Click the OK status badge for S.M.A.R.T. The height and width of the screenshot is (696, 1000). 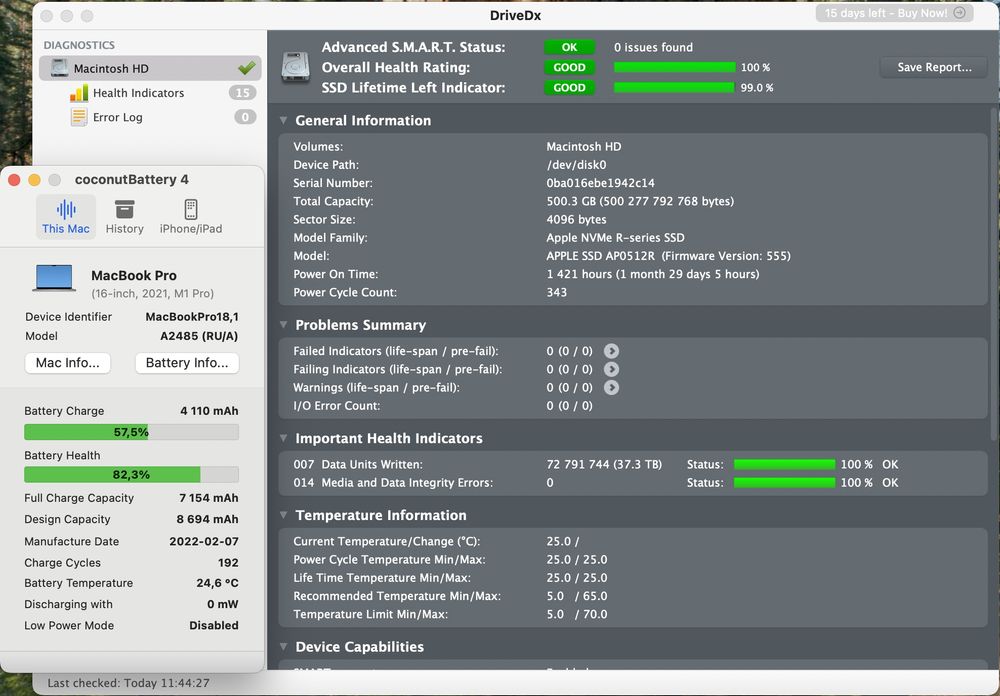[x=569, y=47]
